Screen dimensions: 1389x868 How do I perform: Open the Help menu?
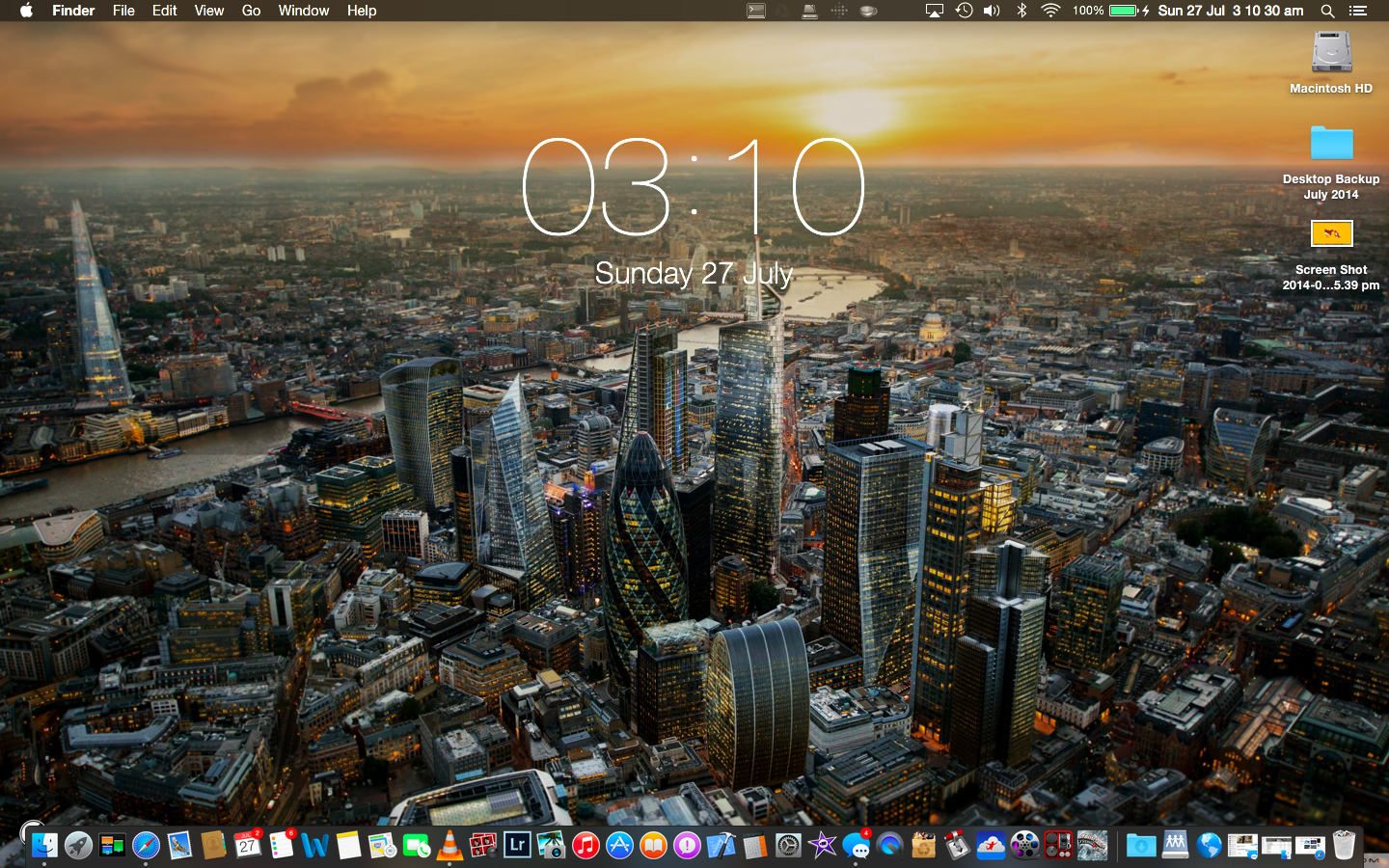(362, 11)
